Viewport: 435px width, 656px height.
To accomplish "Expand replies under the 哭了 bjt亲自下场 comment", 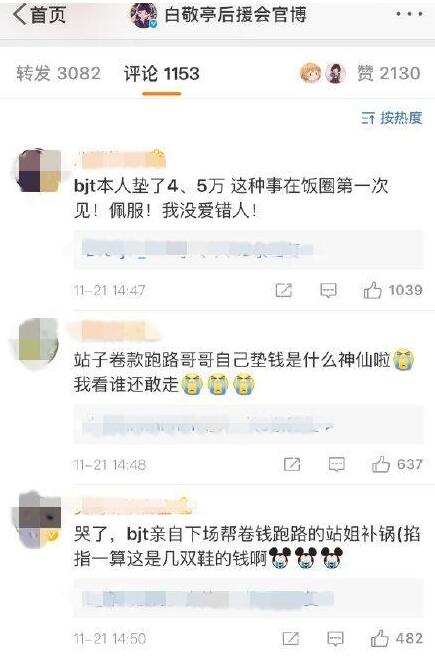I will coord(248,599).
